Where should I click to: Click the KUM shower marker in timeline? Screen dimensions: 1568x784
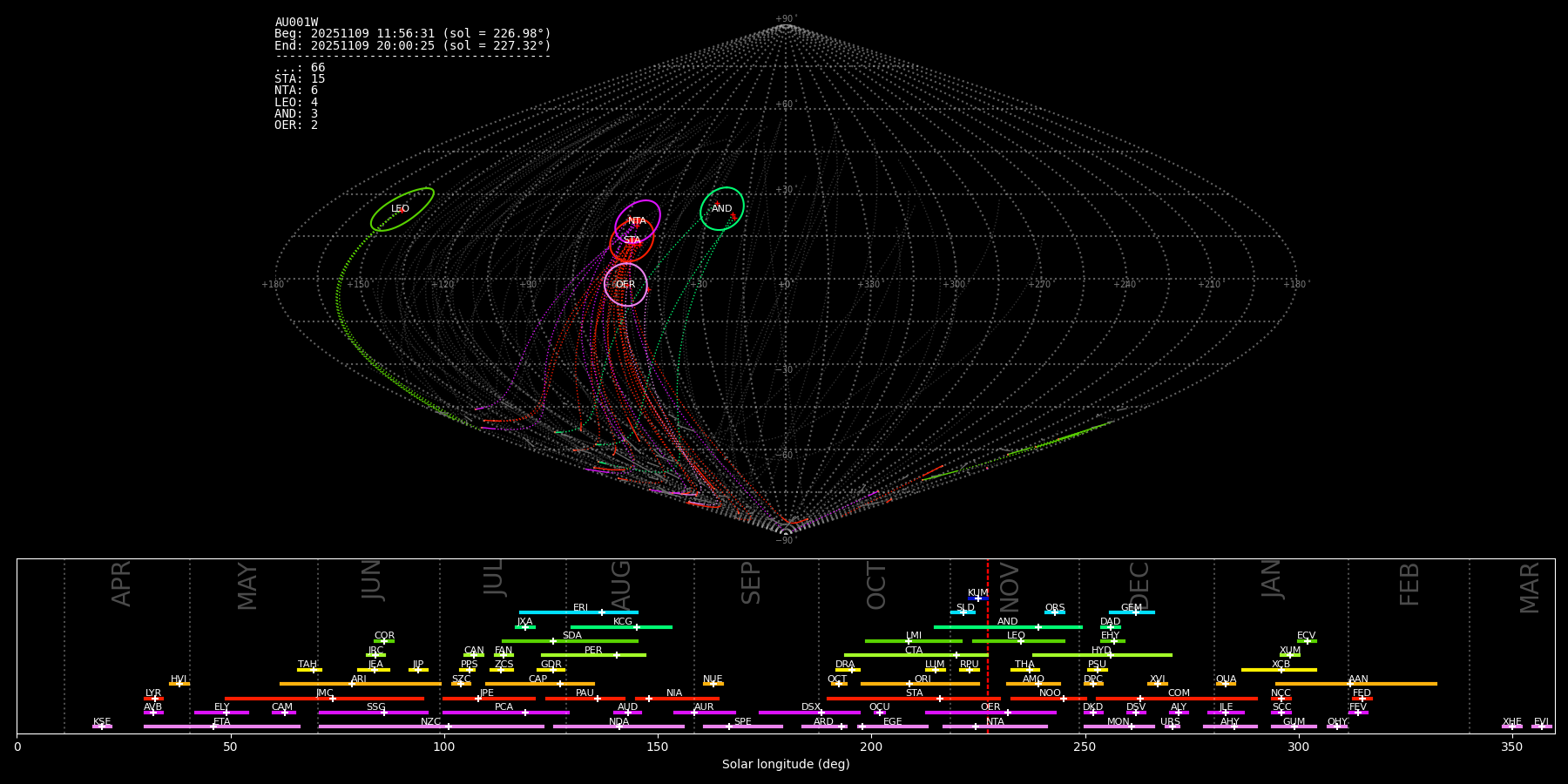point(977,598)
